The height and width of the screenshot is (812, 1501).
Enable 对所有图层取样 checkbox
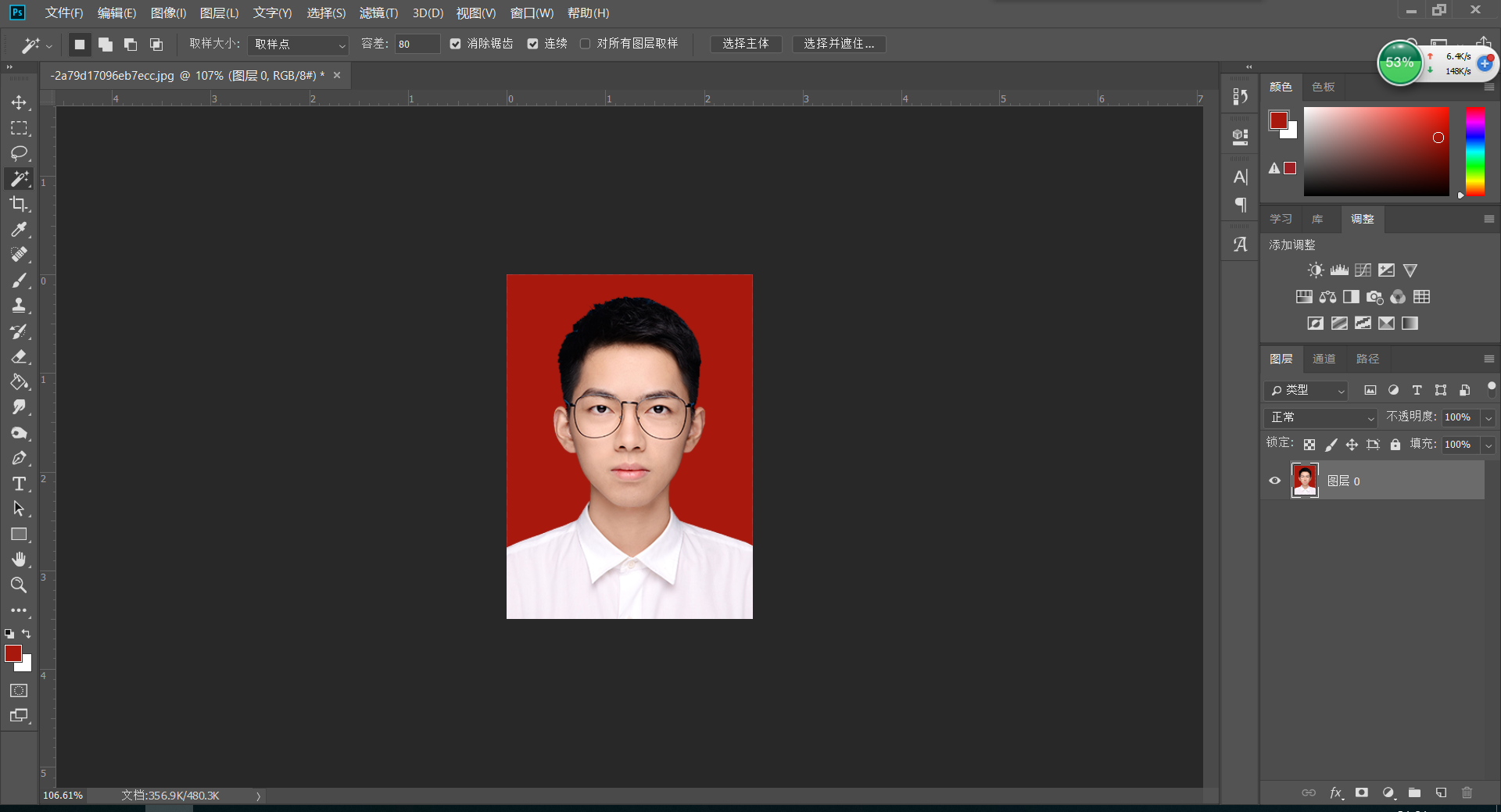coord(586,44)
